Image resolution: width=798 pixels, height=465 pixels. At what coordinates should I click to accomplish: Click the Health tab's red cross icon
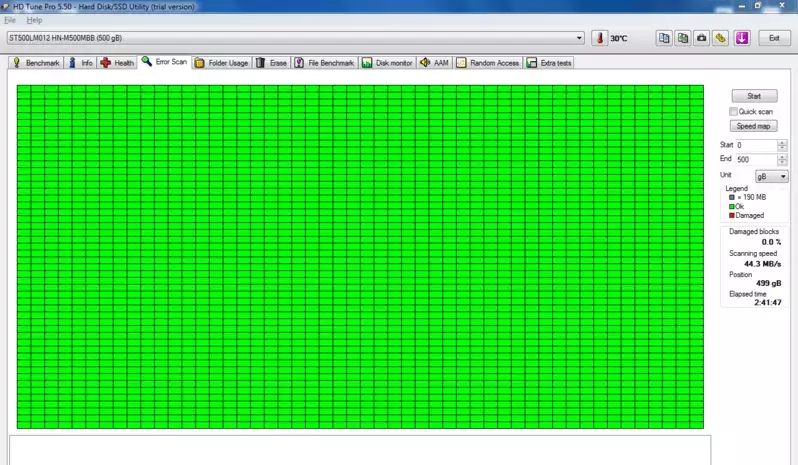tap(105, 63)
